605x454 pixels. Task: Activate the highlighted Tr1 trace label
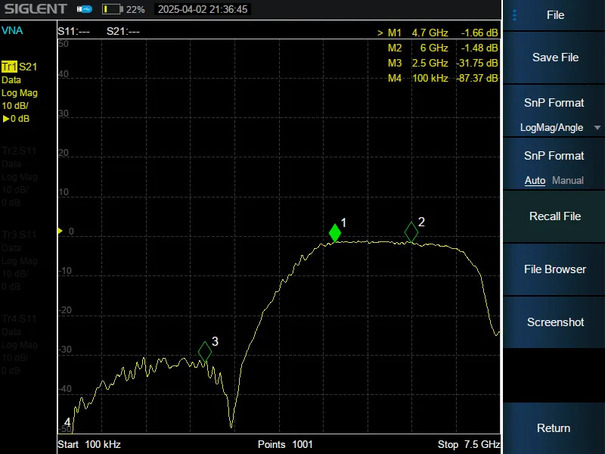pos(9,66)
